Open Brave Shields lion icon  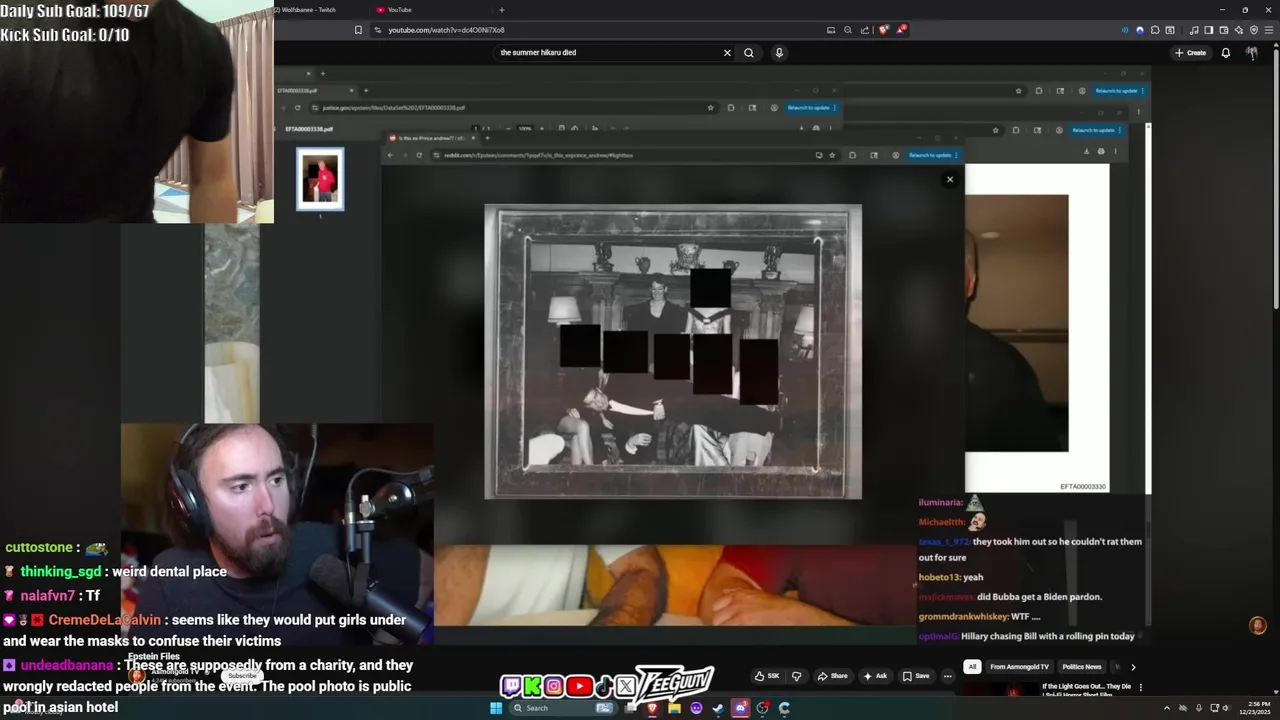(x=884, y=30)
